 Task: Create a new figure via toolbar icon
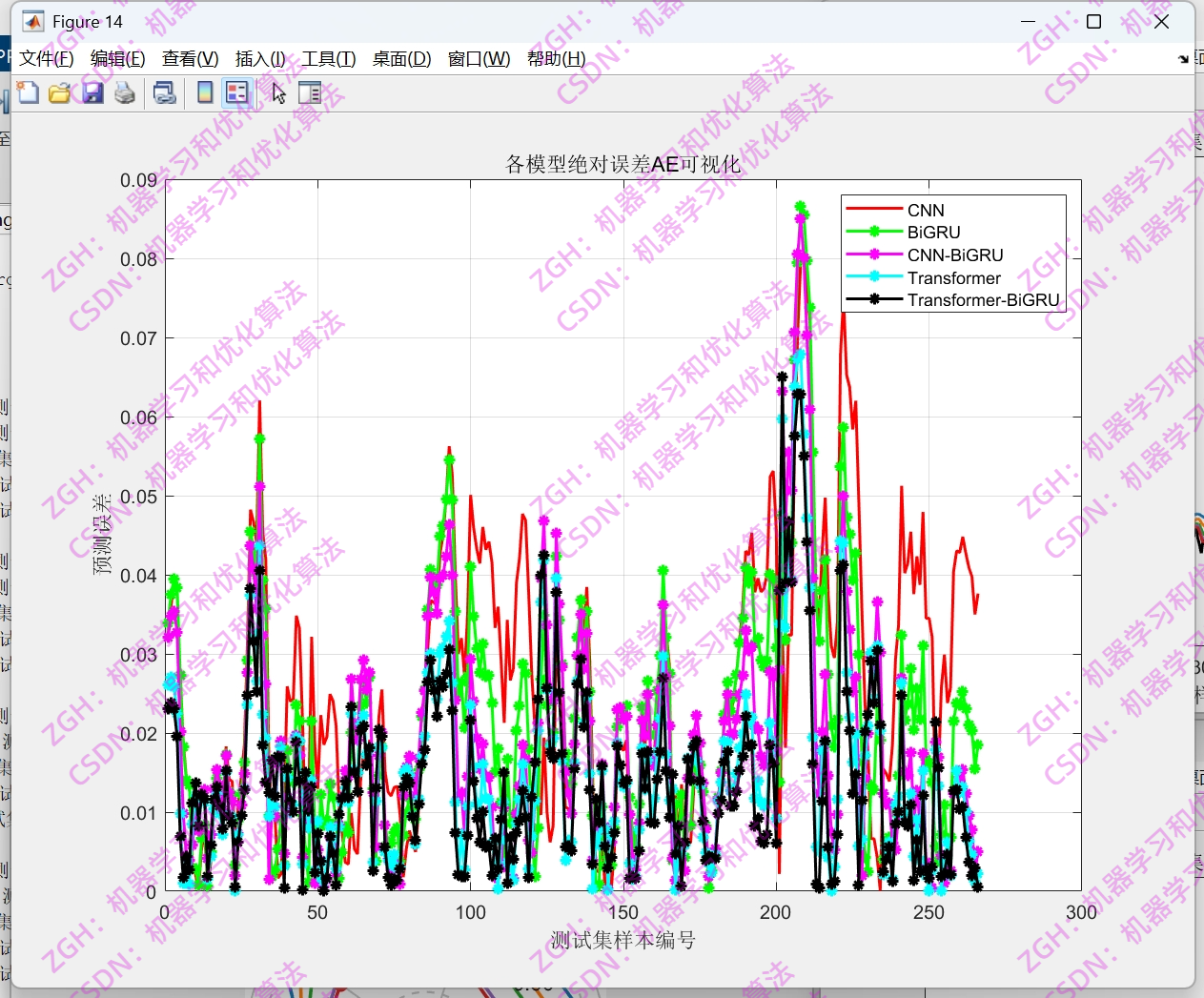tap(28, 92)
